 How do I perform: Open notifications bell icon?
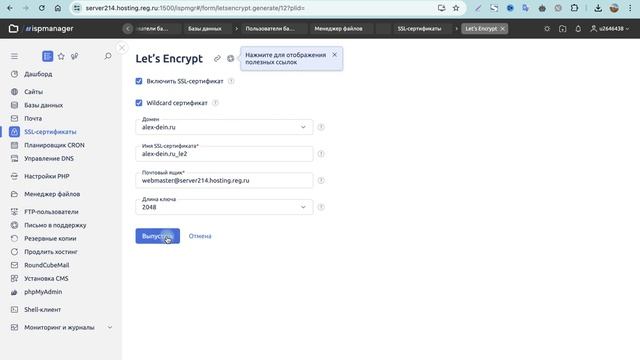click(x=578, y=29)
